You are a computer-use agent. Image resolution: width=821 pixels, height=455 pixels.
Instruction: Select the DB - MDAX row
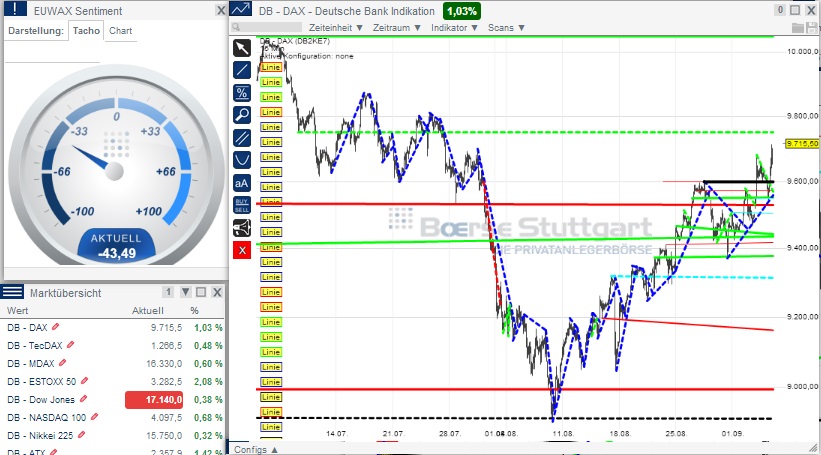113,363
